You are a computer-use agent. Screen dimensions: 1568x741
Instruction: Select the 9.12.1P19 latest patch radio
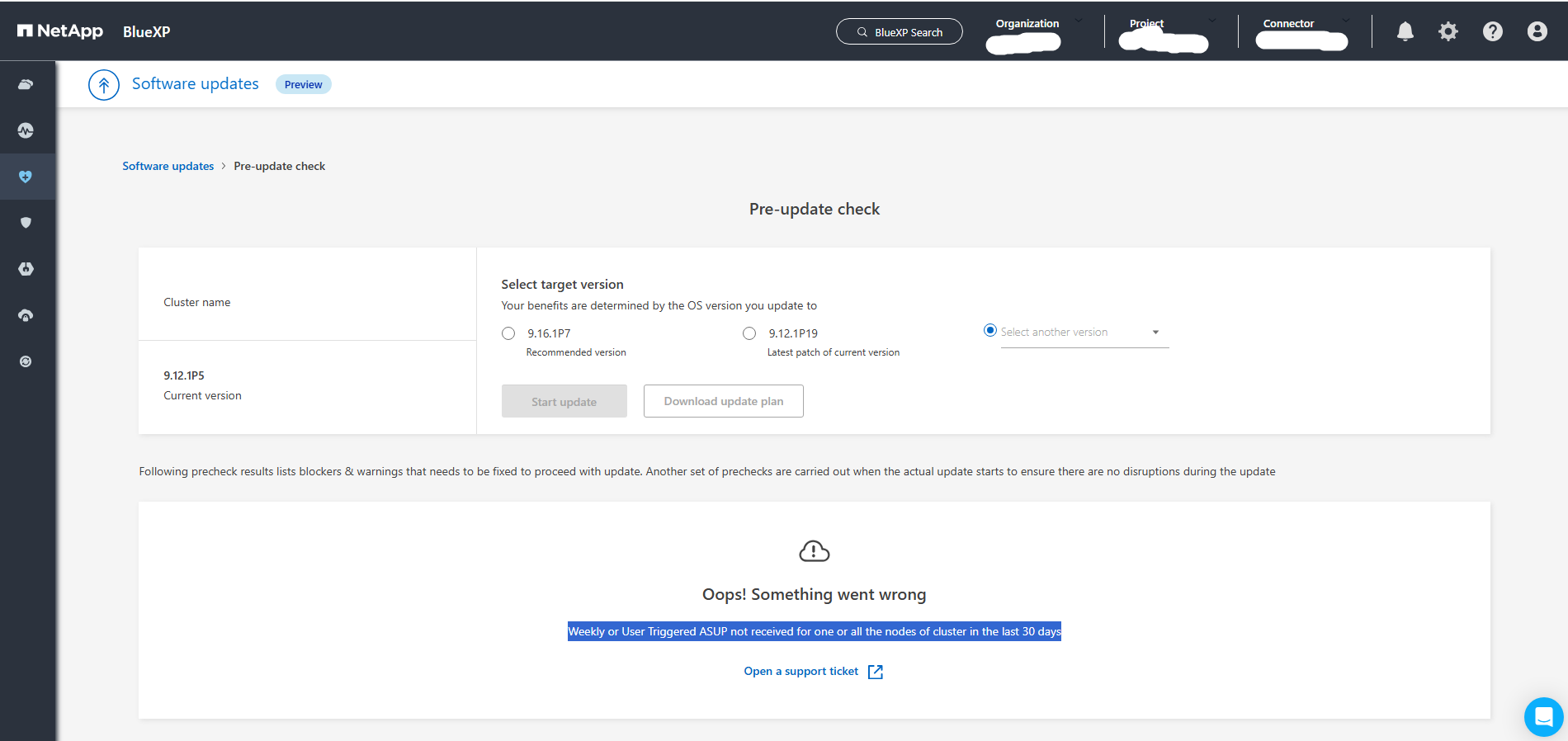[749, 333]
